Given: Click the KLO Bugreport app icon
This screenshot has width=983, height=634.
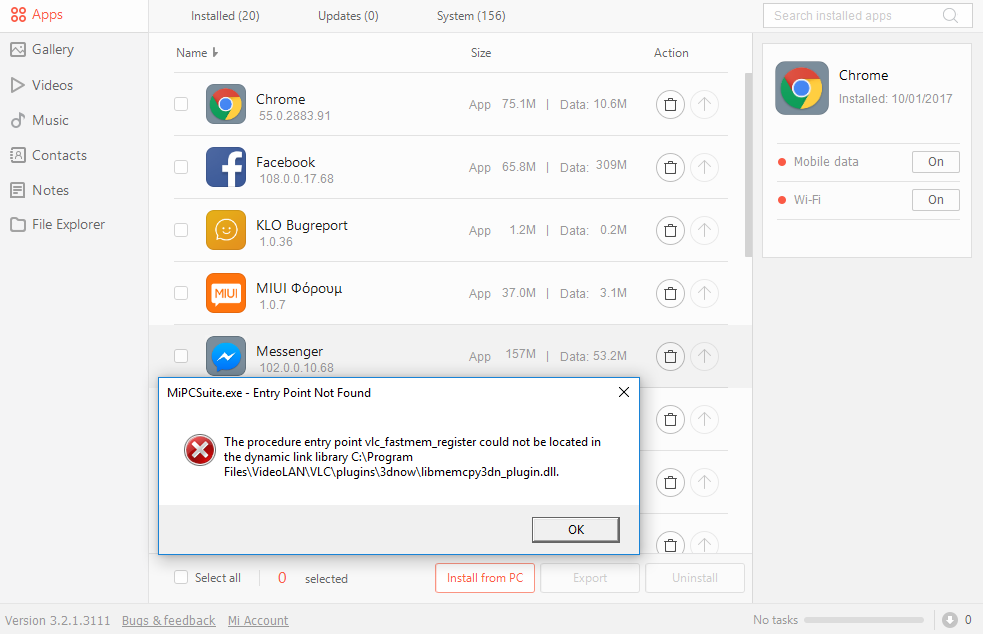Looking at the screenshot, I should [x=226, y=230].
